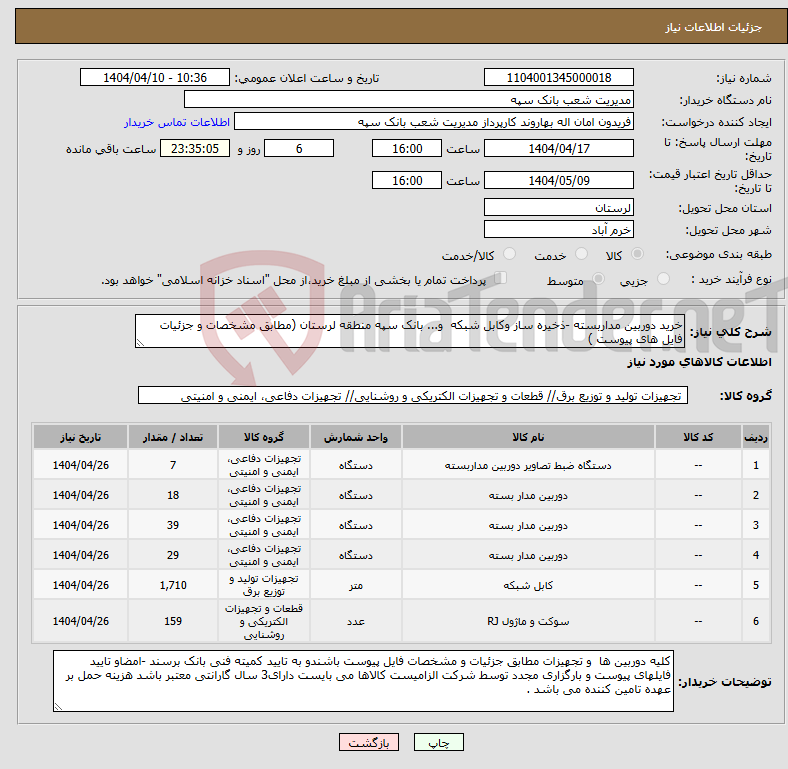This screenshot has width=788, height=769.
Task: Select the متوسط purchase type radio
Action: click(x=598, y=279)
